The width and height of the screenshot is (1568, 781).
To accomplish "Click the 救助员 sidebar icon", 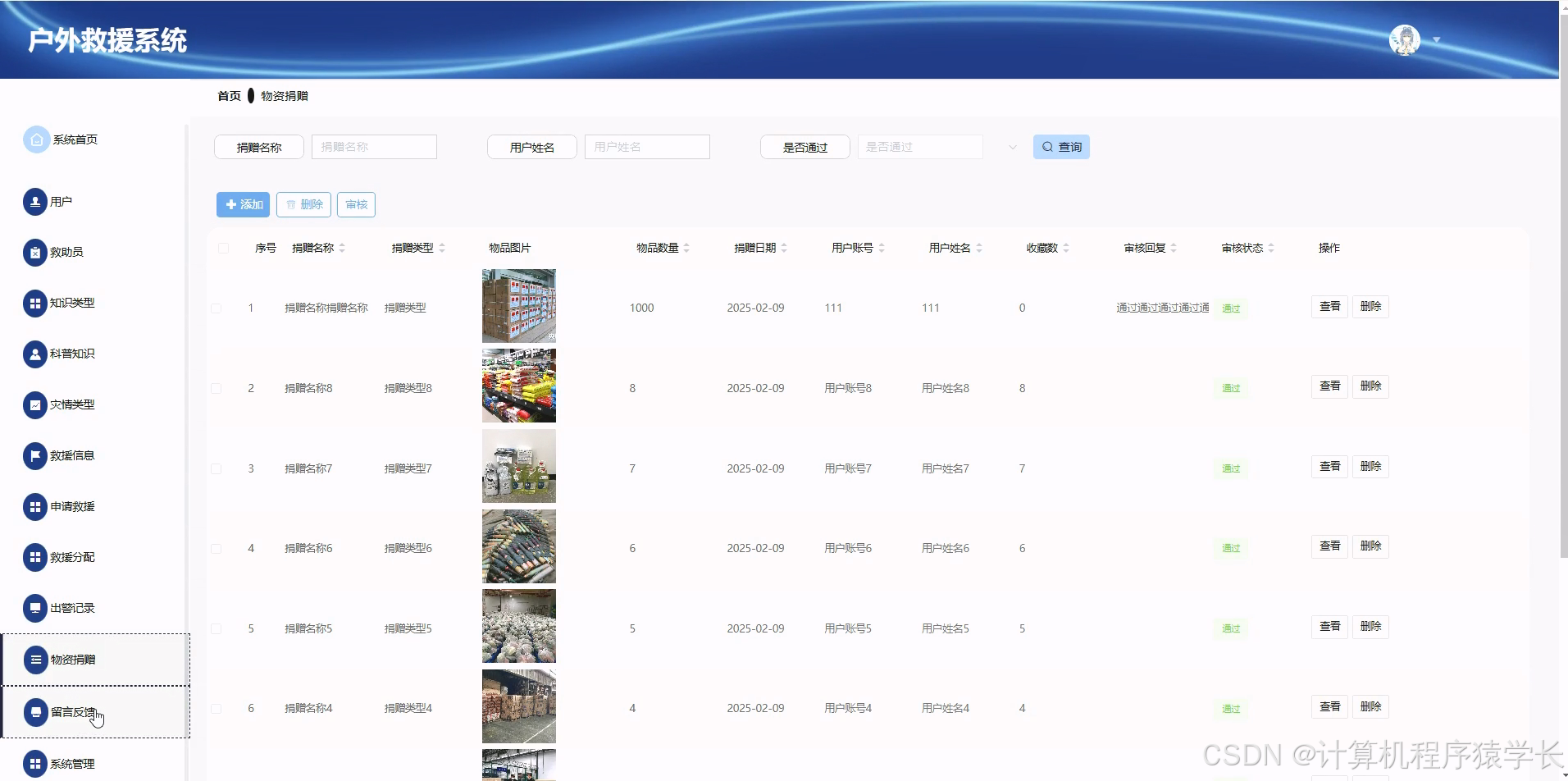I will (35, 253).
